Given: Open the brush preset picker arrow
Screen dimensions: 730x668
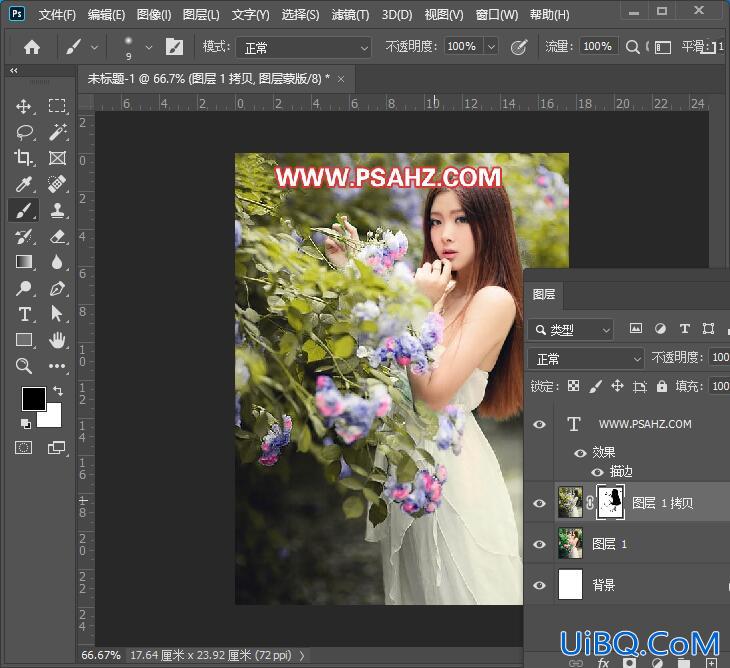Looking at the screenshot, I should click(149, 47).
